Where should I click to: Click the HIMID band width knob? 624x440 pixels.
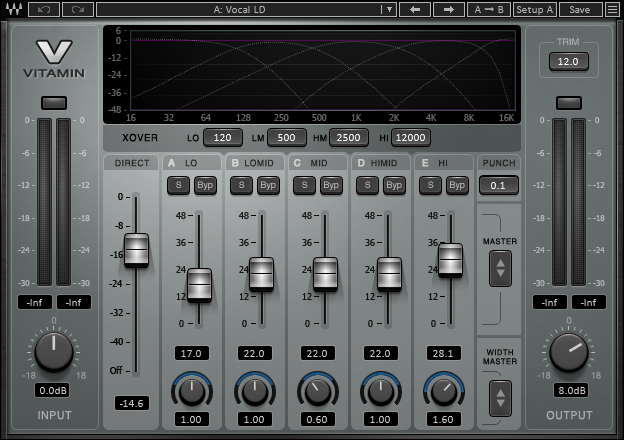pos(380,391)
